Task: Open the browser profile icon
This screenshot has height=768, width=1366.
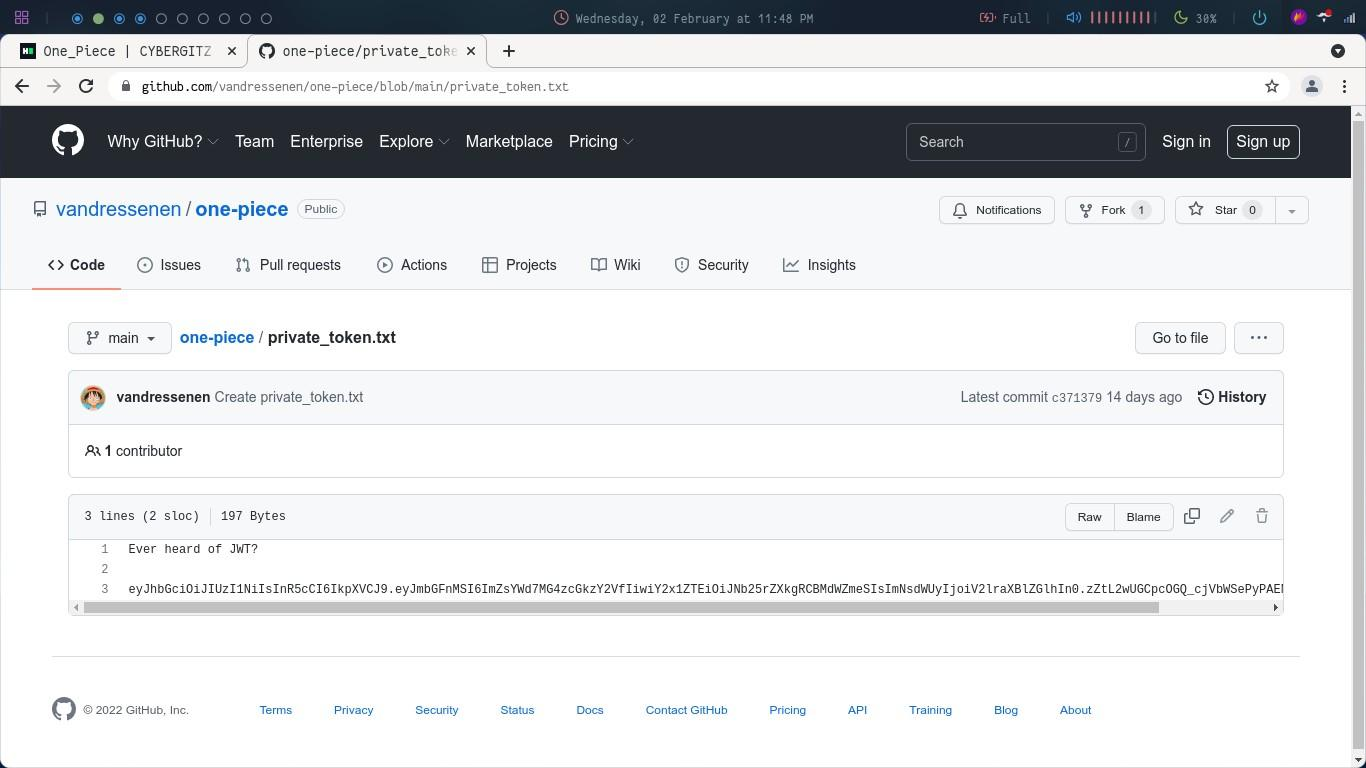Action: [x=1312, y=86]
